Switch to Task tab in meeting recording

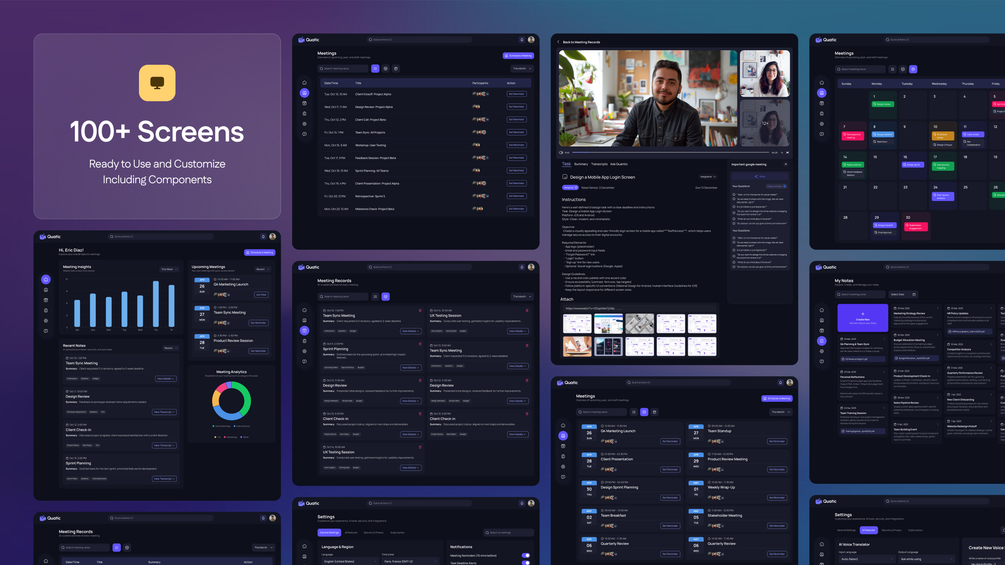point(567,164)
